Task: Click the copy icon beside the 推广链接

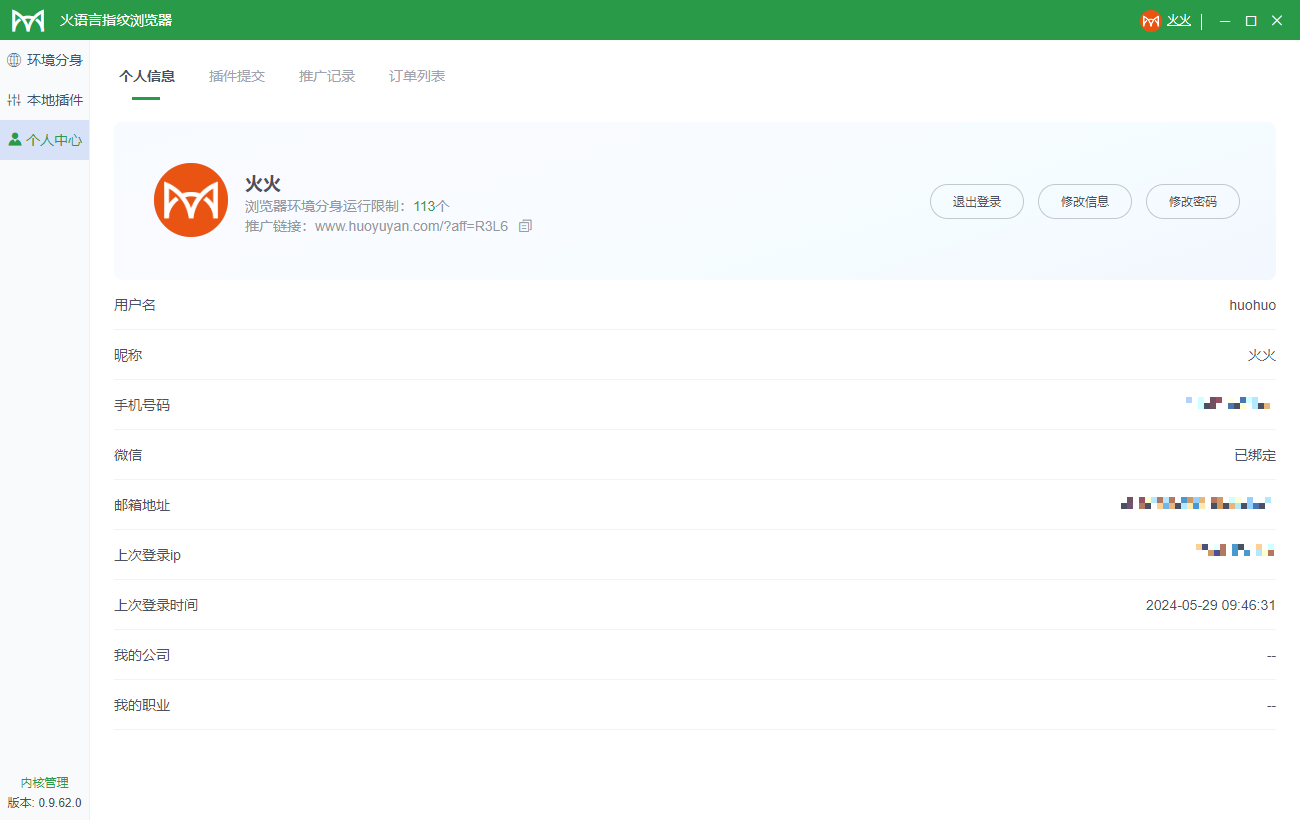Action: coord(525,226)
